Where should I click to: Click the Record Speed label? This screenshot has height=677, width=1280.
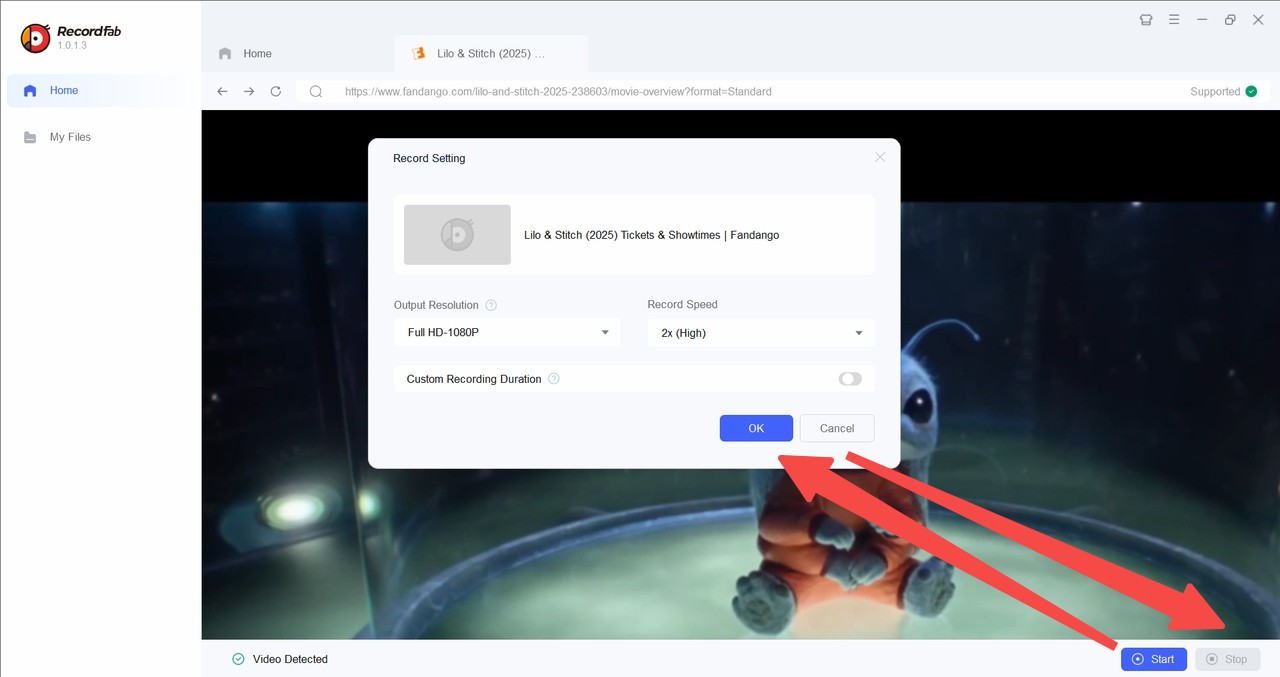coord(683,305)
